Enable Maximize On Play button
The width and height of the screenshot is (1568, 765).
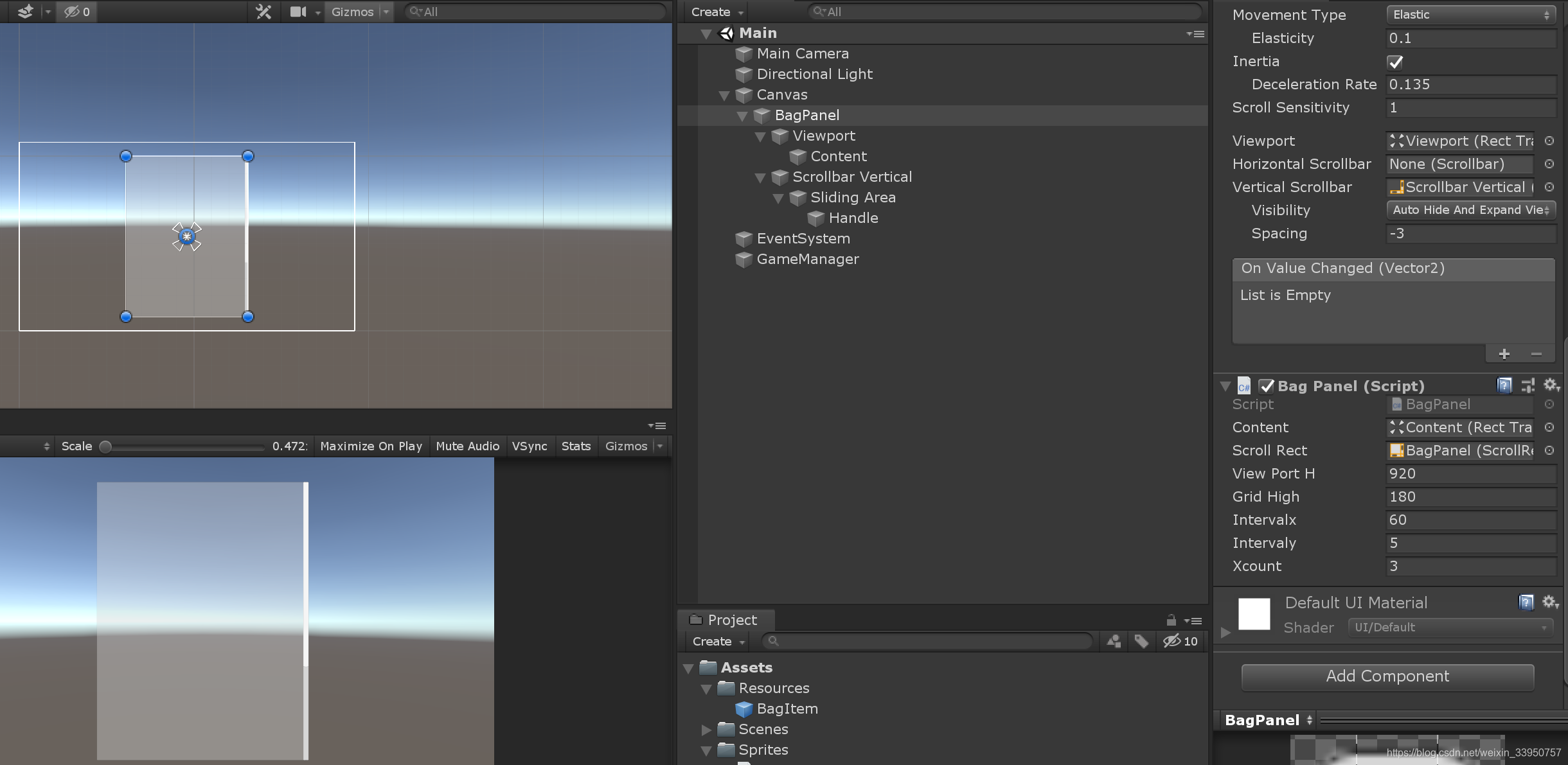pyautogui.click(x=371, y=446)
